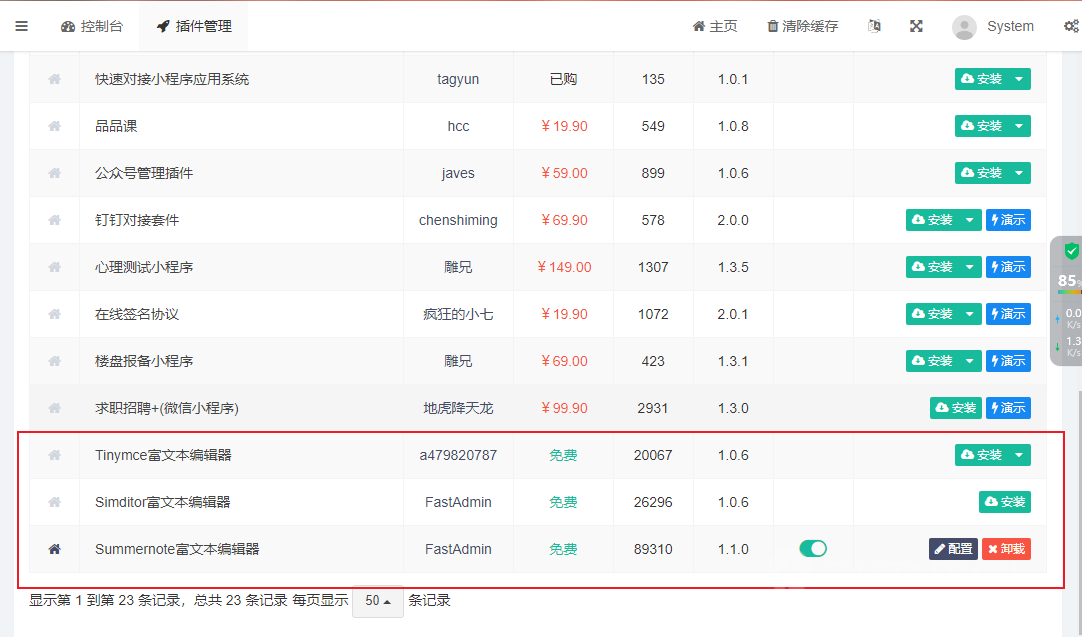
Task: Select the 插件管理 tab
Action: point(194,26)
